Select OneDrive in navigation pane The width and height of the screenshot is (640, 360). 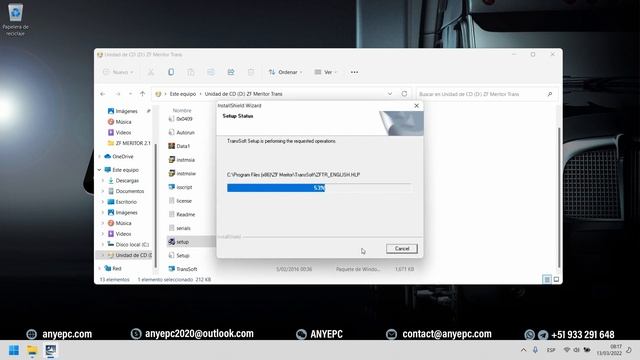click(x=122, y=156)
